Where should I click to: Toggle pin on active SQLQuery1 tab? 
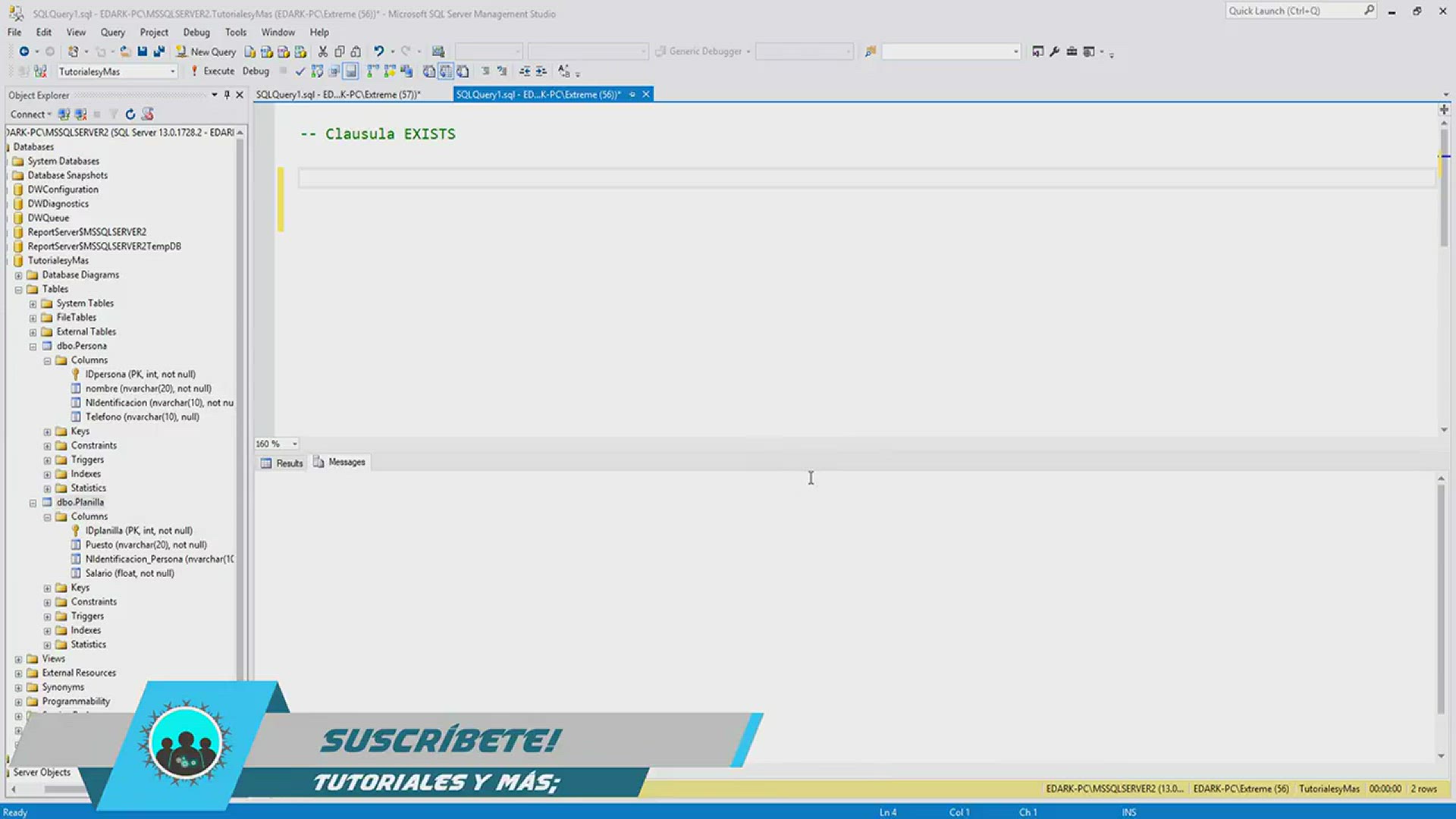click(x=632, y=94)
